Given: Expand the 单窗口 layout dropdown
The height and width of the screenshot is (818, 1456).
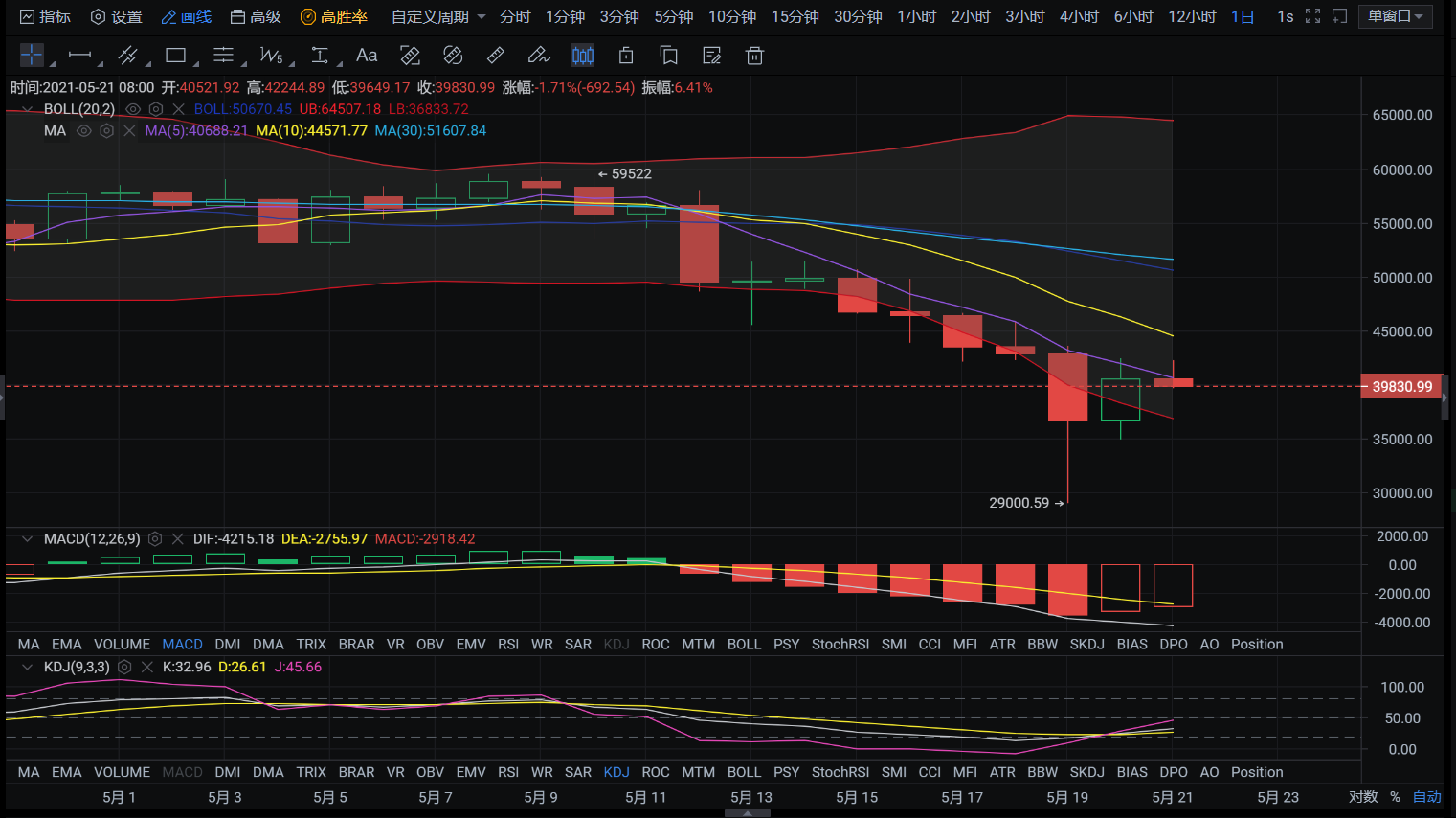Looking at the screenshot, I should point(1395,16).
